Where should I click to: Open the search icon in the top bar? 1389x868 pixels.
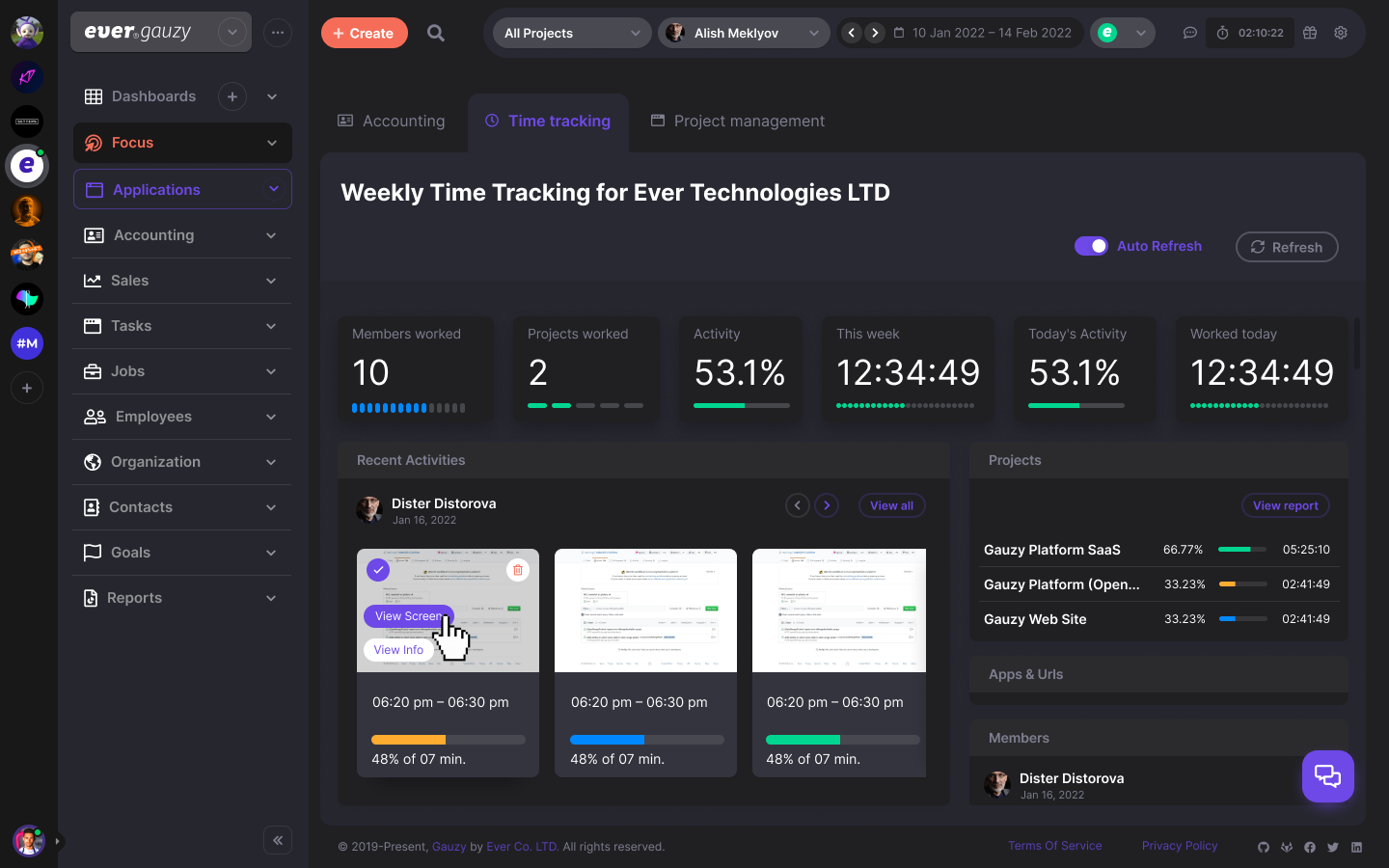tap(435, 32)
